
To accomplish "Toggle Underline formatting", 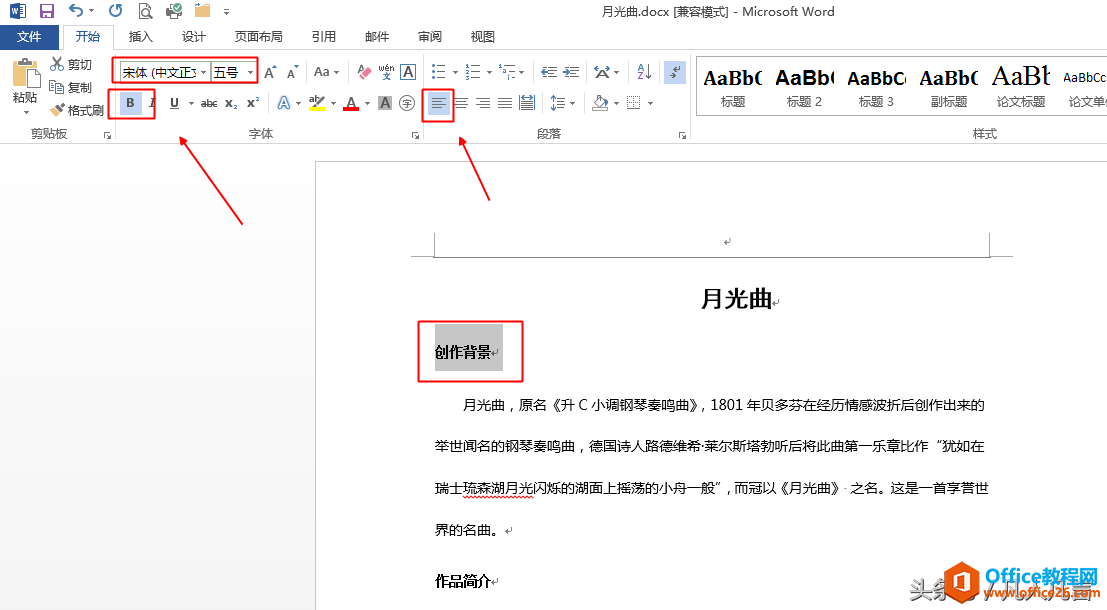I will pos(174,103).
